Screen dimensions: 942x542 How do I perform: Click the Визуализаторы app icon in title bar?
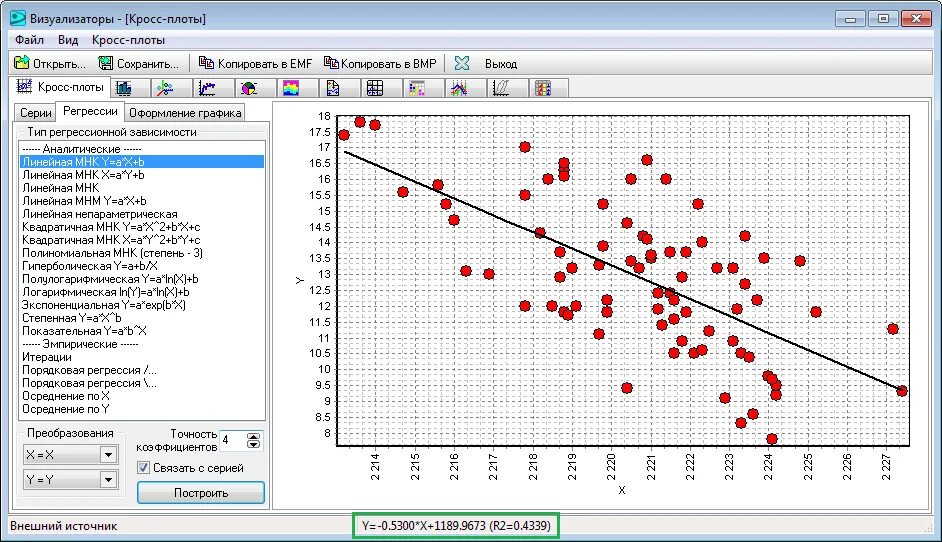point(17,18)
